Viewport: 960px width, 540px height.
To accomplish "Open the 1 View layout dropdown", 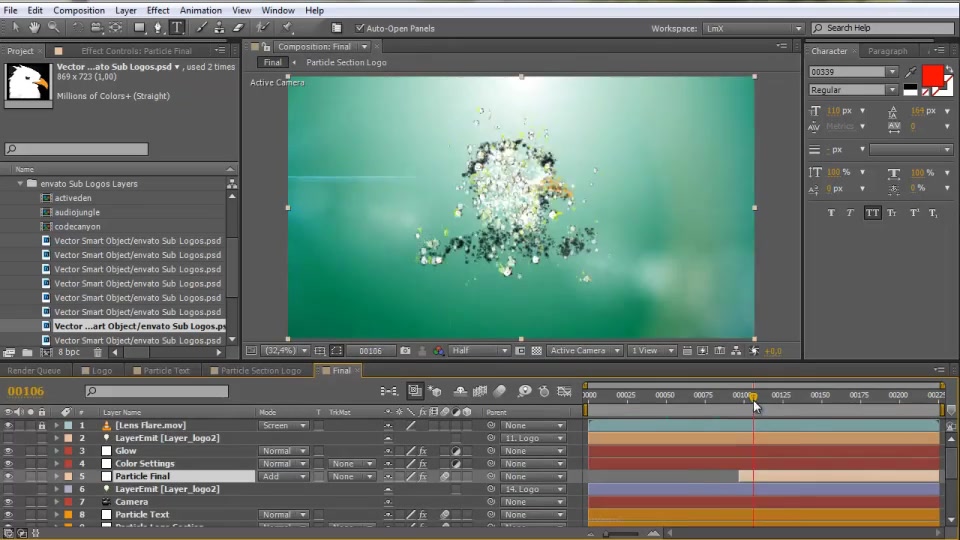I will (653, 351).
